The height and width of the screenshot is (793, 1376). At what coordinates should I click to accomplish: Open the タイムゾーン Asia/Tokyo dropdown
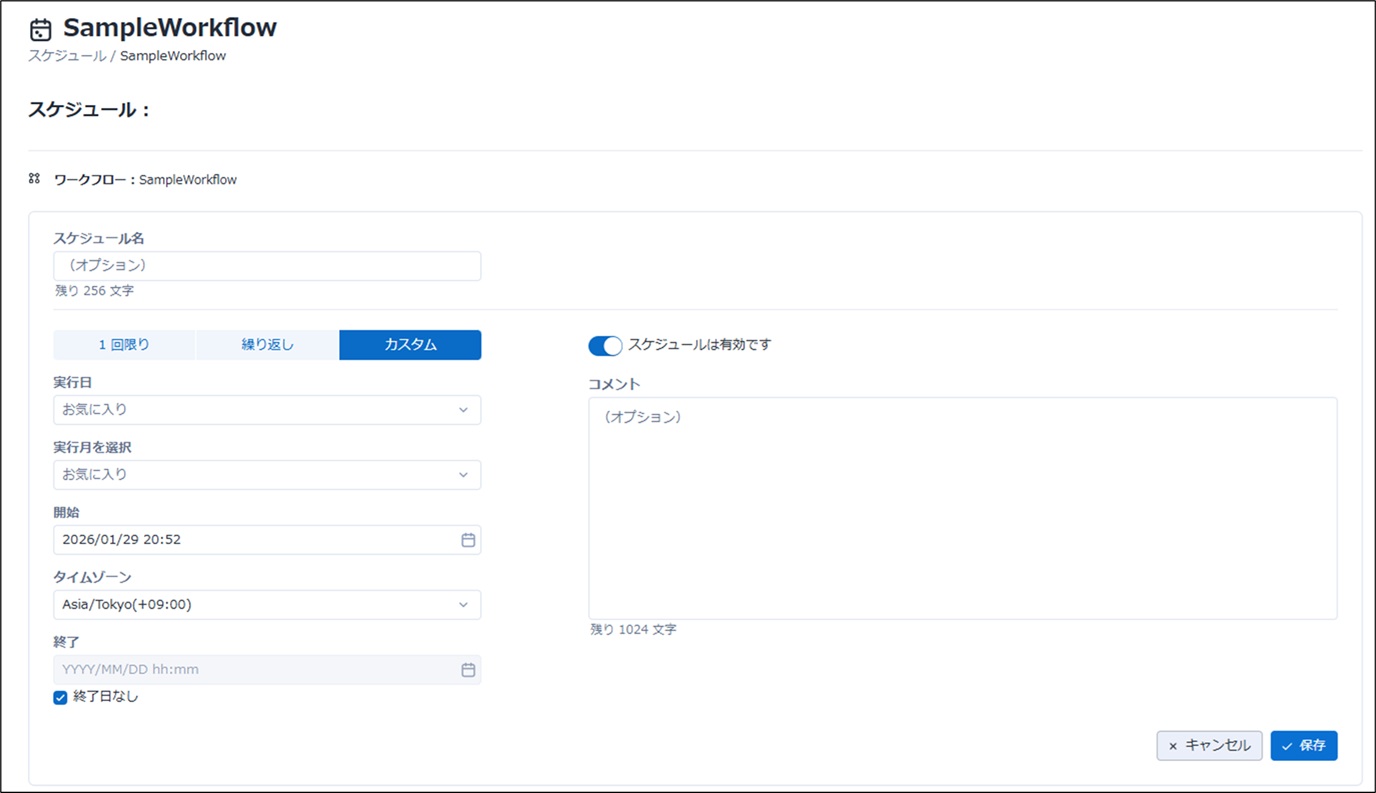(x=463, y=605)
